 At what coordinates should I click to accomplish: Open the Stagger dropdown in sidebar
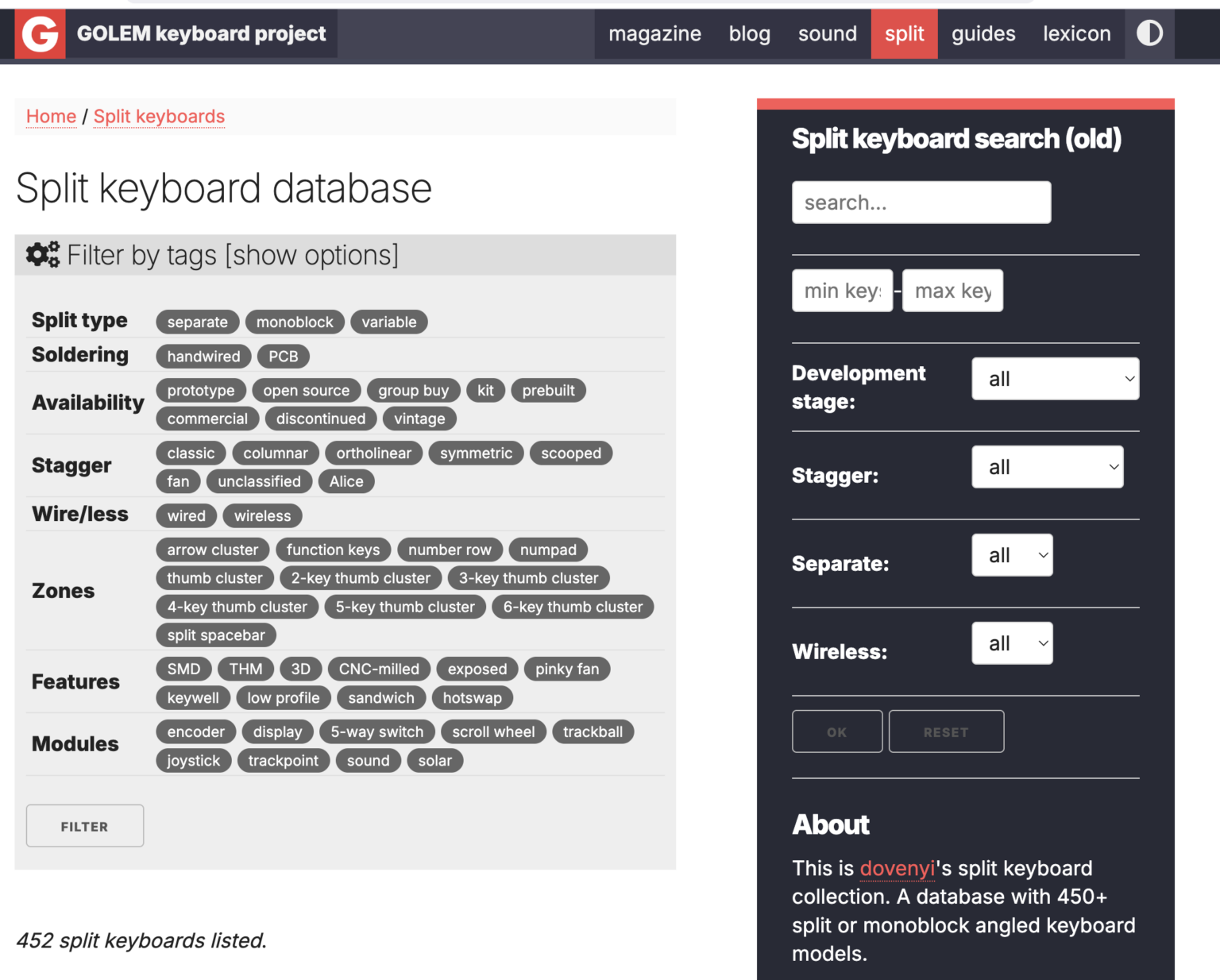1047,468
